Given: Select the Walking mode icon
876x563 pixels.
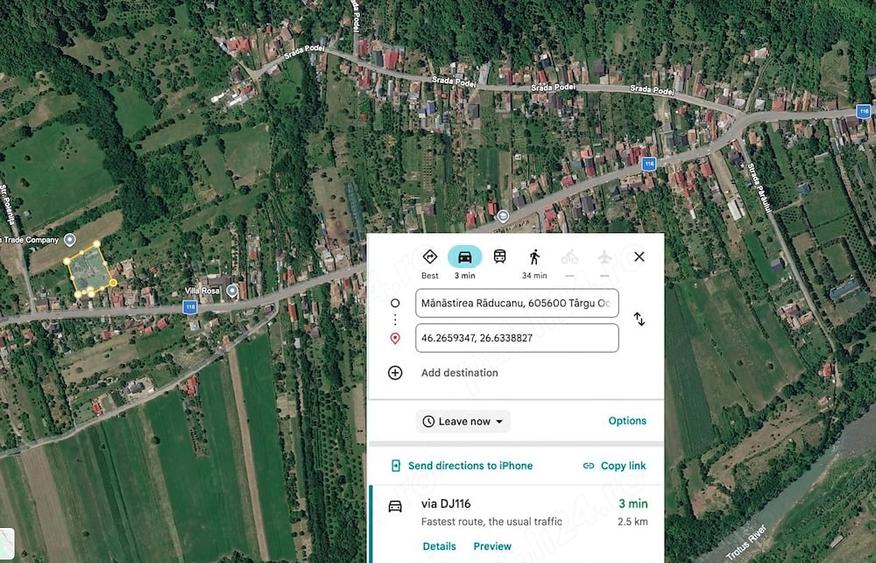Looking at the screenshot, I should pyautogui.click(x=535, y=257).
